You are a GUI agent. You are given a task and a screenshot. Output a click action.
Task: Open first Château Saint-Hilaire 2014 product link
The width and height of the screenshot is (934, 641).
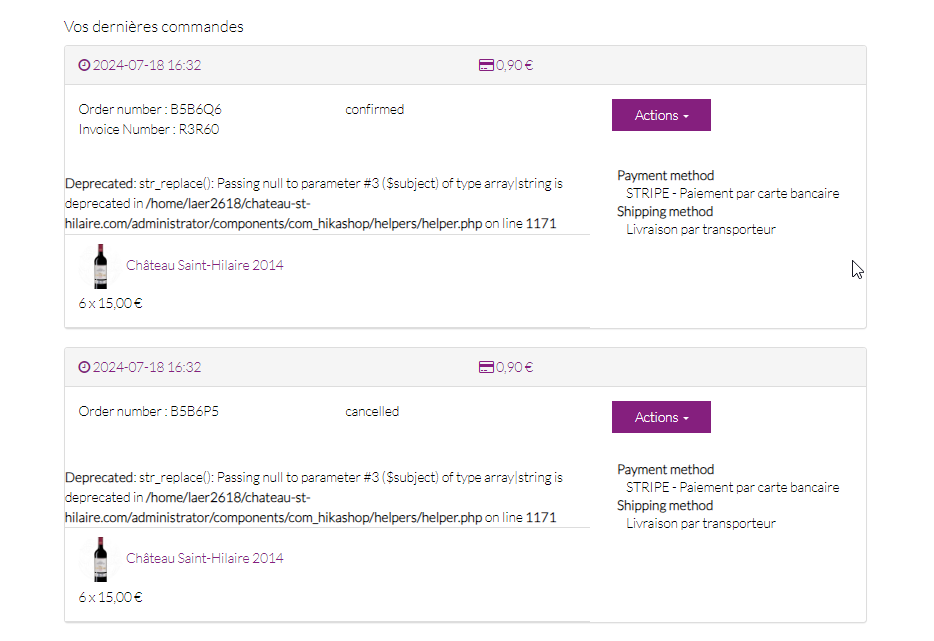tap(204, 266)
